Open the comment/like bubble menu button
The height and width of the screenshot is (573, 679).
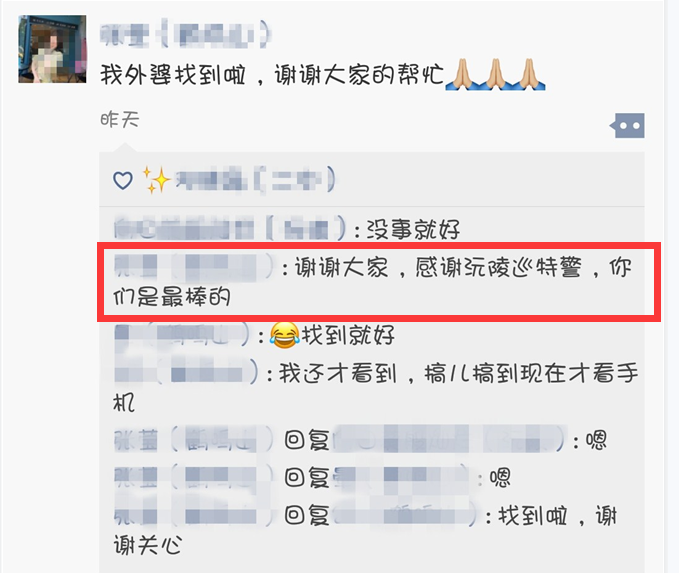(x=627, y=126)
